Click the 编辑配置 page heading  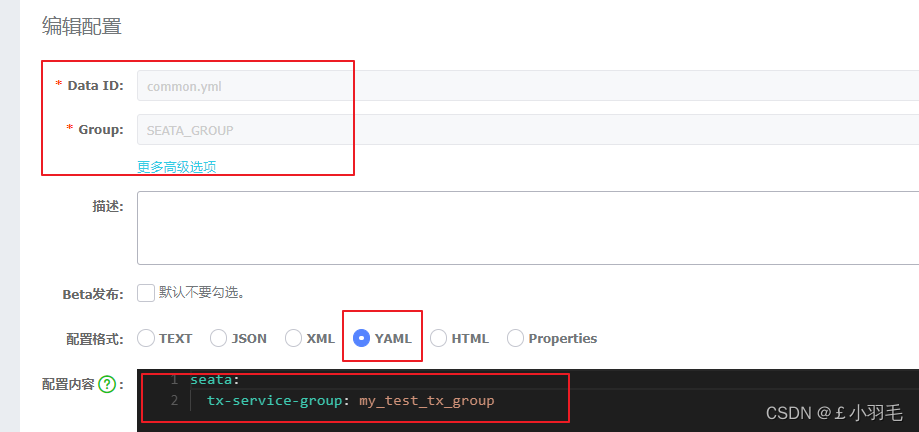[81, 27]
